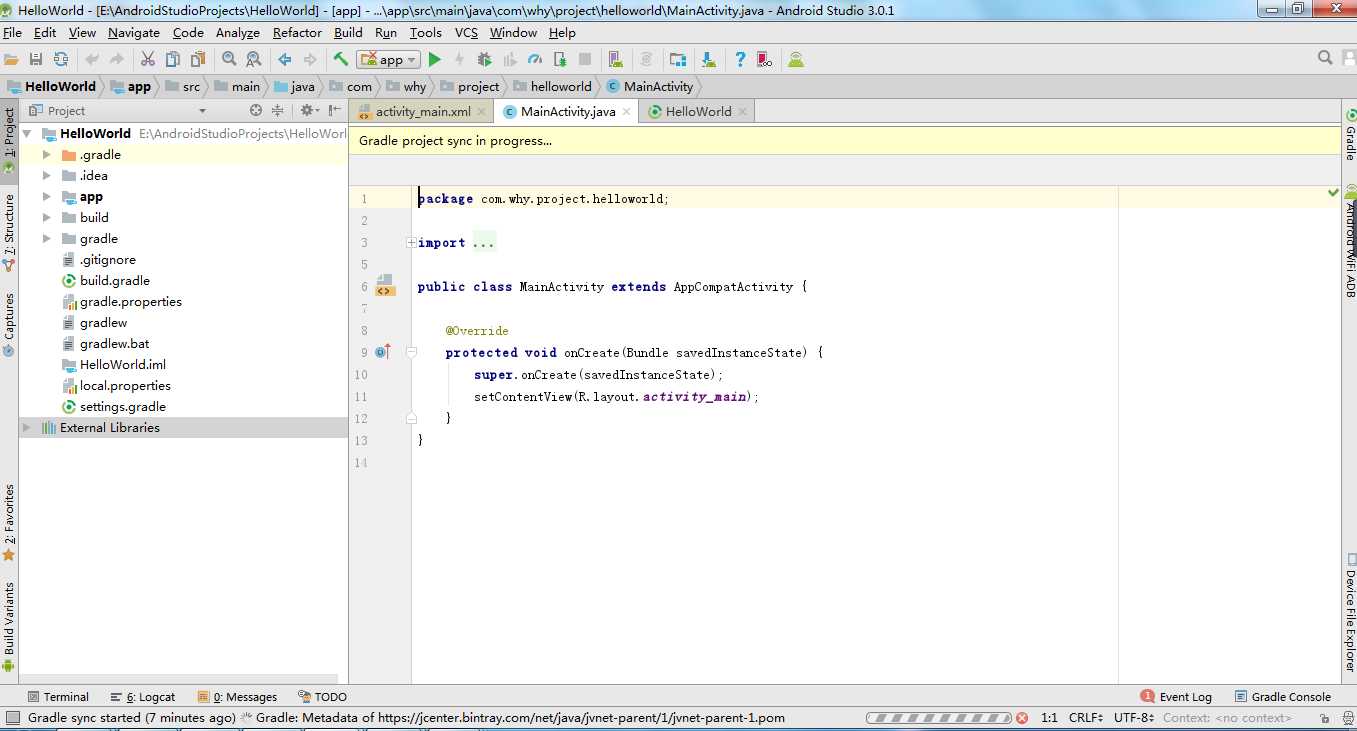Open the app run configuration dropdown
Screen dimensions: 1357x731
coord(390,60)
